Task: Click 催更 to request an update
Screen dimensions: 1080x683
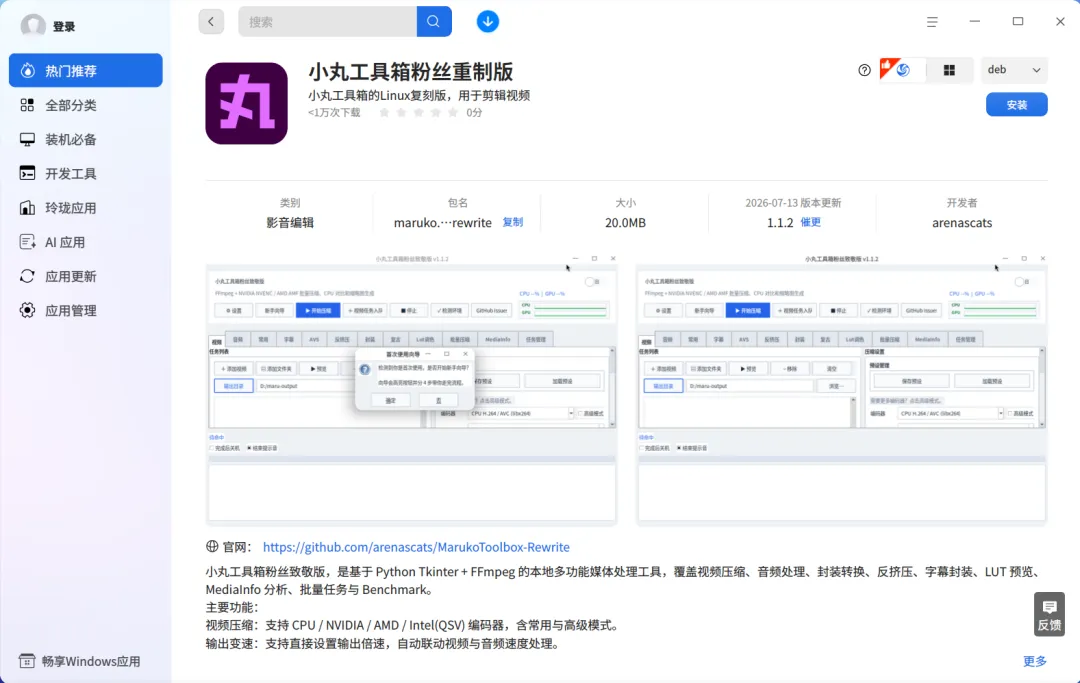Action: coord(811,222)
